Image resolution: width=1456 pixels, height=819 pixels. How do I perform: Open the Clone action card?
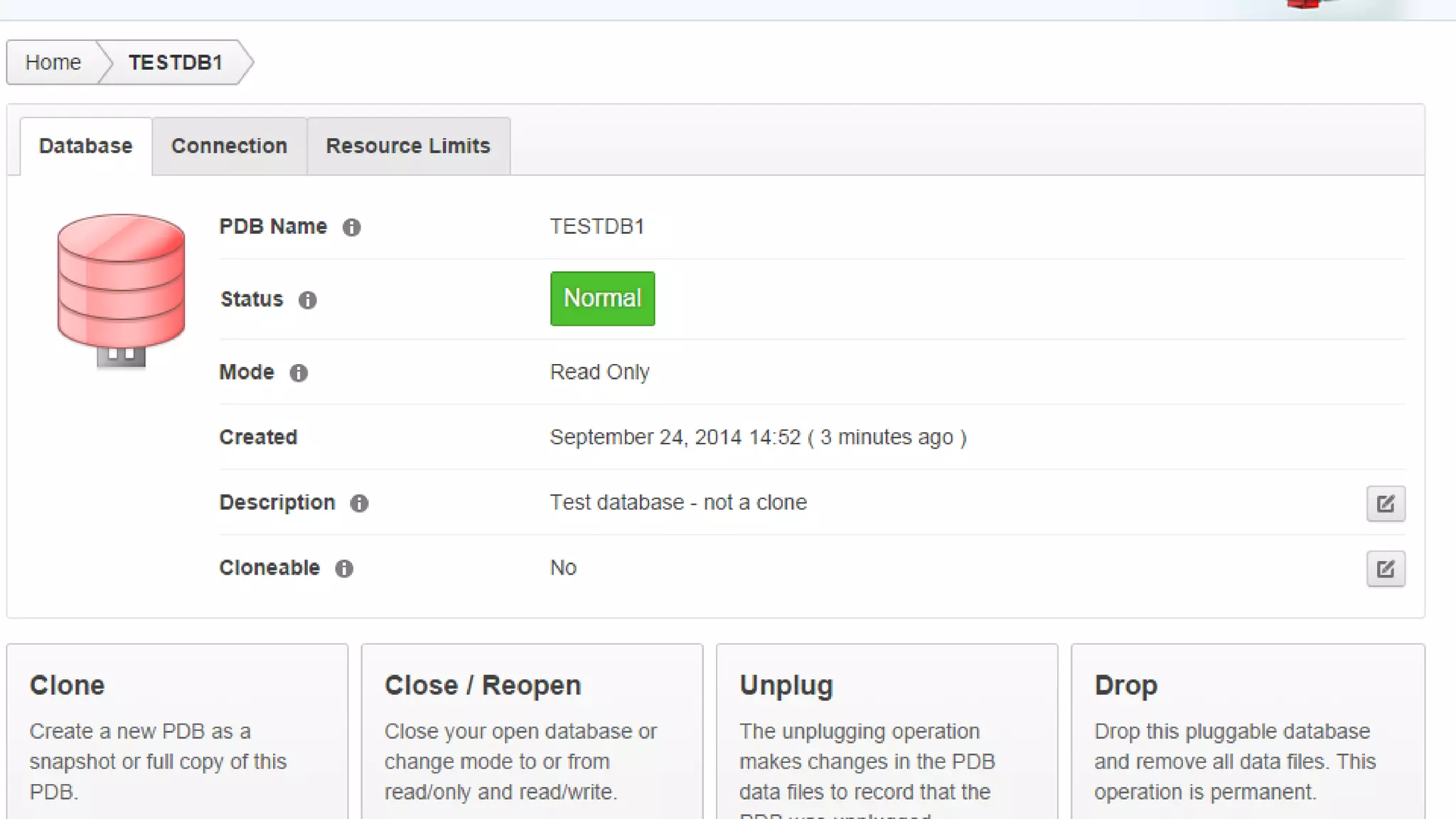click(177, 732)
